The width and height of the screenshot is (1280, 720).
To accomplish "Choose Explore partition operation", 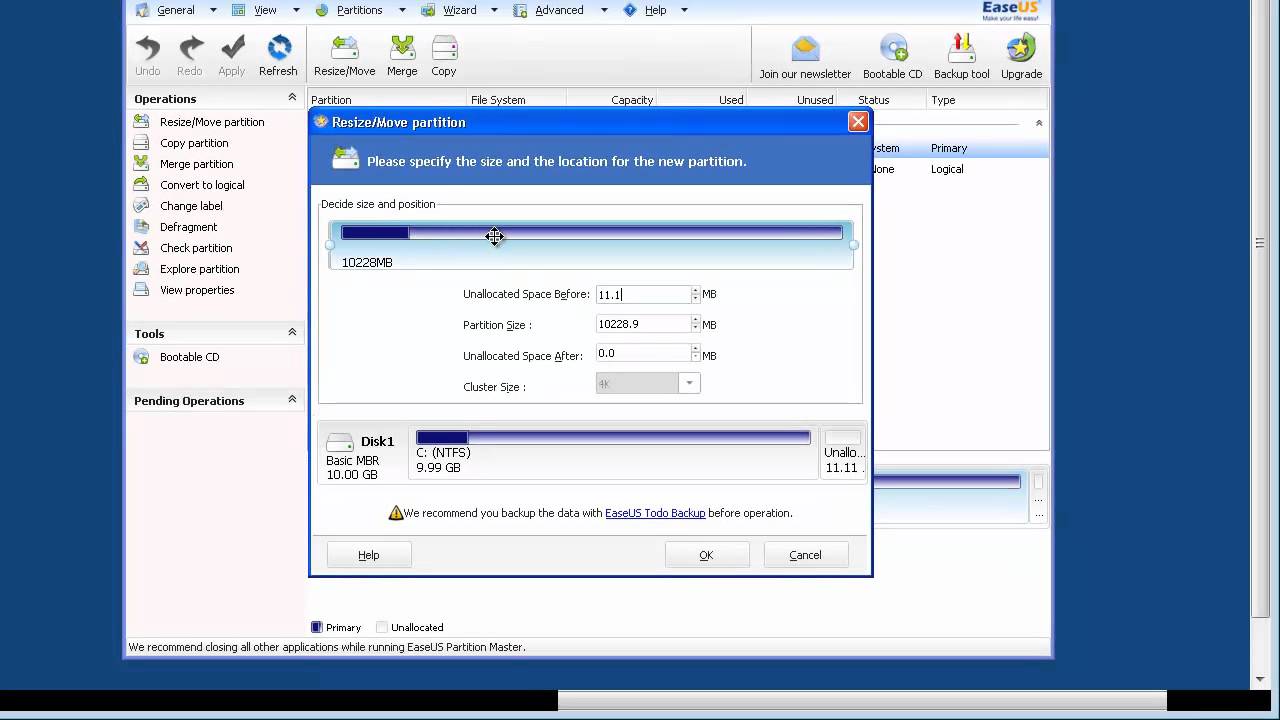I will [x=199, y=269].
